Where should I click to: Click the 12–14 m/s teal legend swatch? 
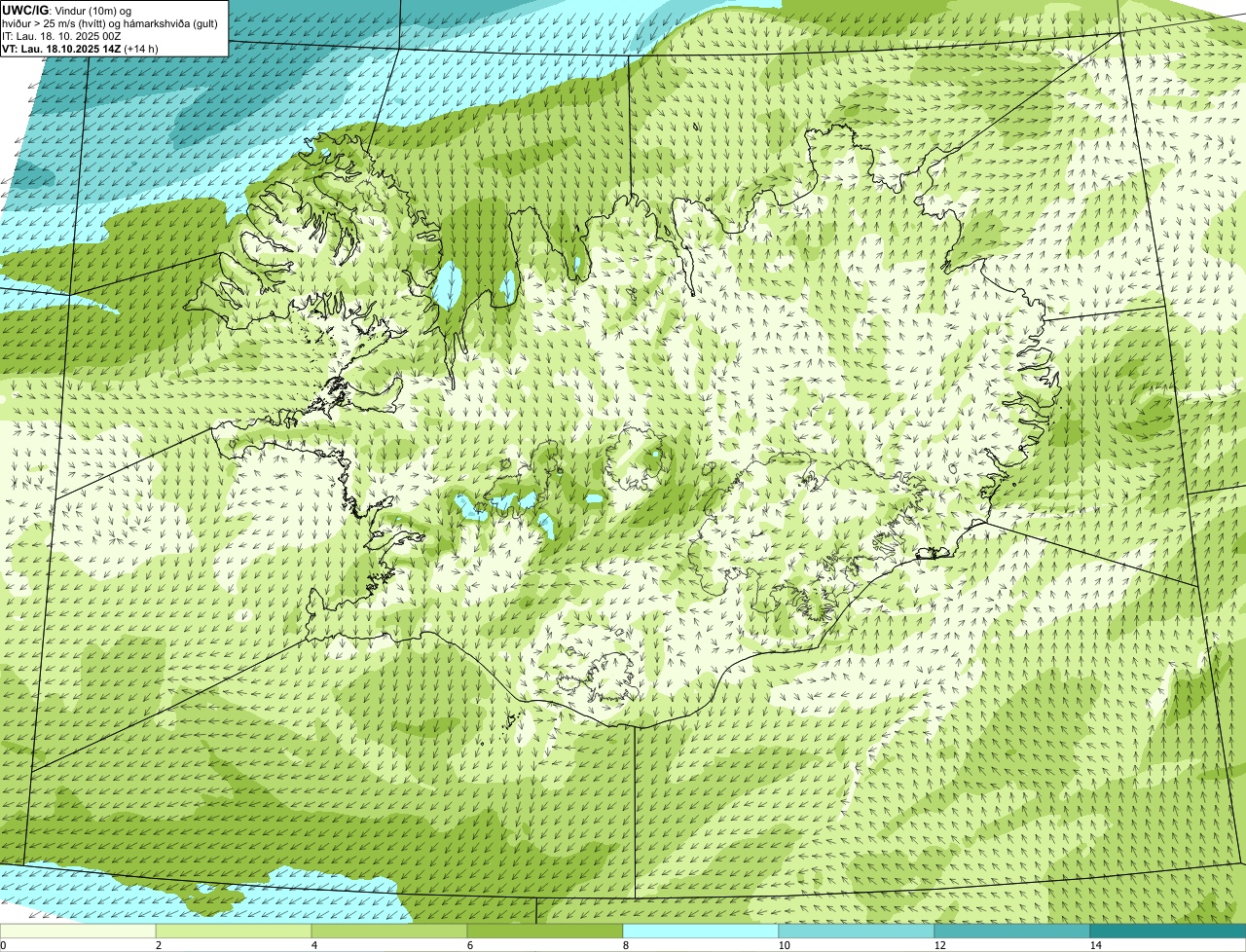[1012, 931]
